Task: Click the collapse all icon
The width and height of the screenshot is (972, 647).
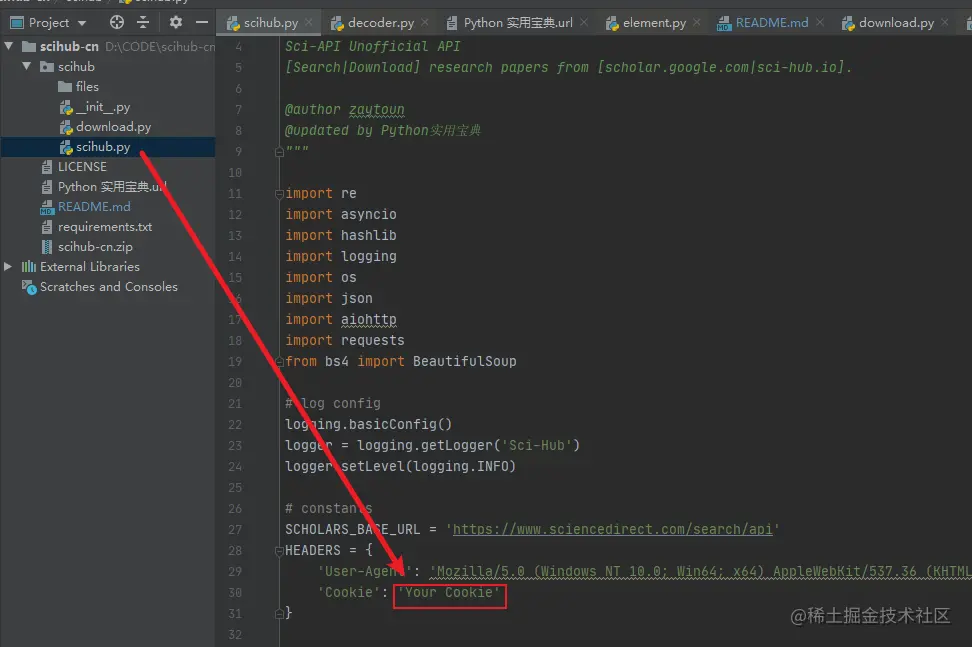Action: pyautogui.click(x=143, y=23)
